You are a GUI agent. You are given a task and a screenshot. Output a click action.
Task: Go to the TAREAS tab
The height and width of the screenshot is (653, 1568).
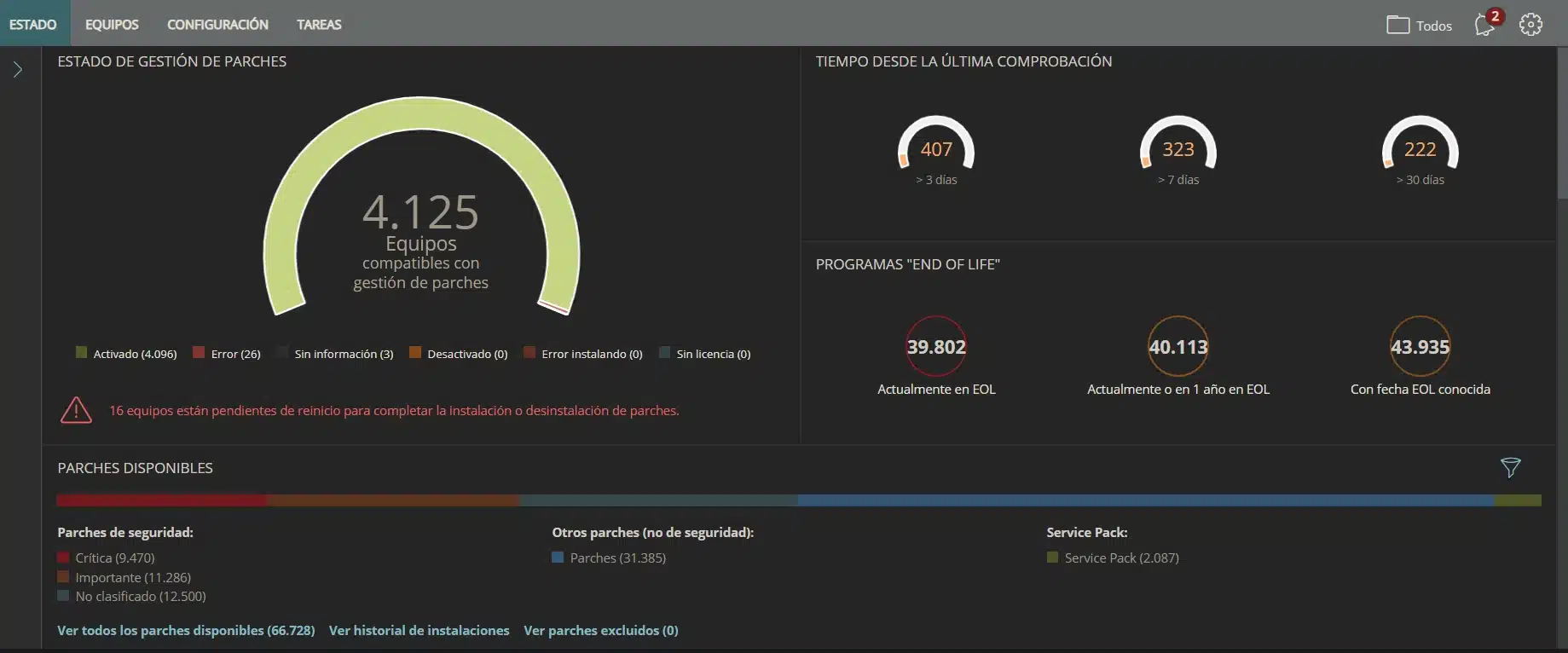(x=319, y=25)
